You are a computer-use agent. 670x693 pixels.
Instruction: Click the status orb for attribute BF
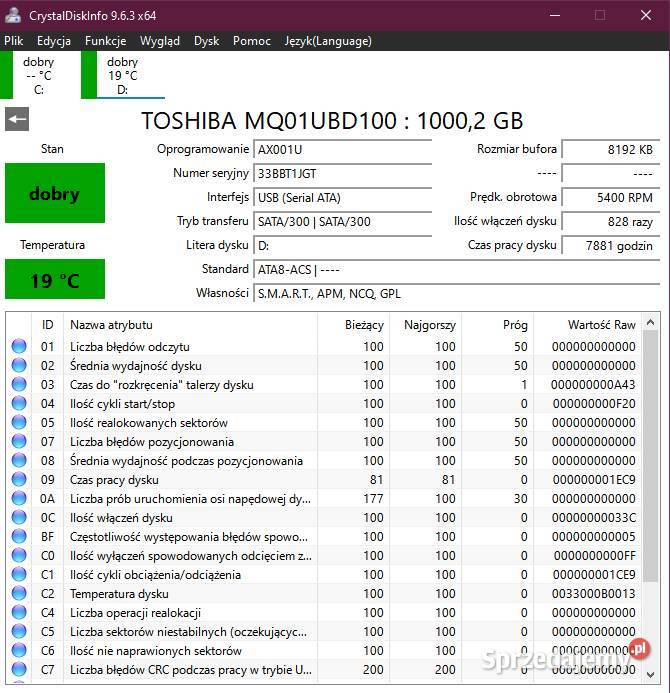[19, 536]
